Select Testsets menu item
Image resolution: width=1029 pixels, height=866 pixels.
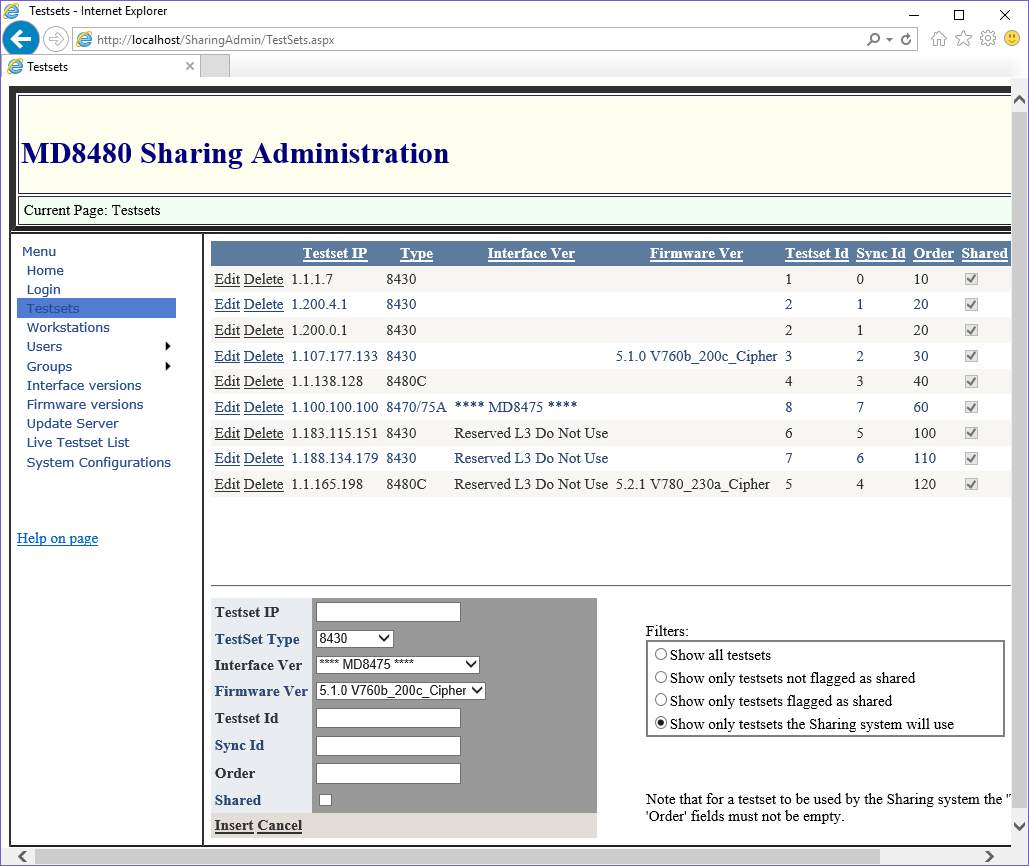pos(96,308)
